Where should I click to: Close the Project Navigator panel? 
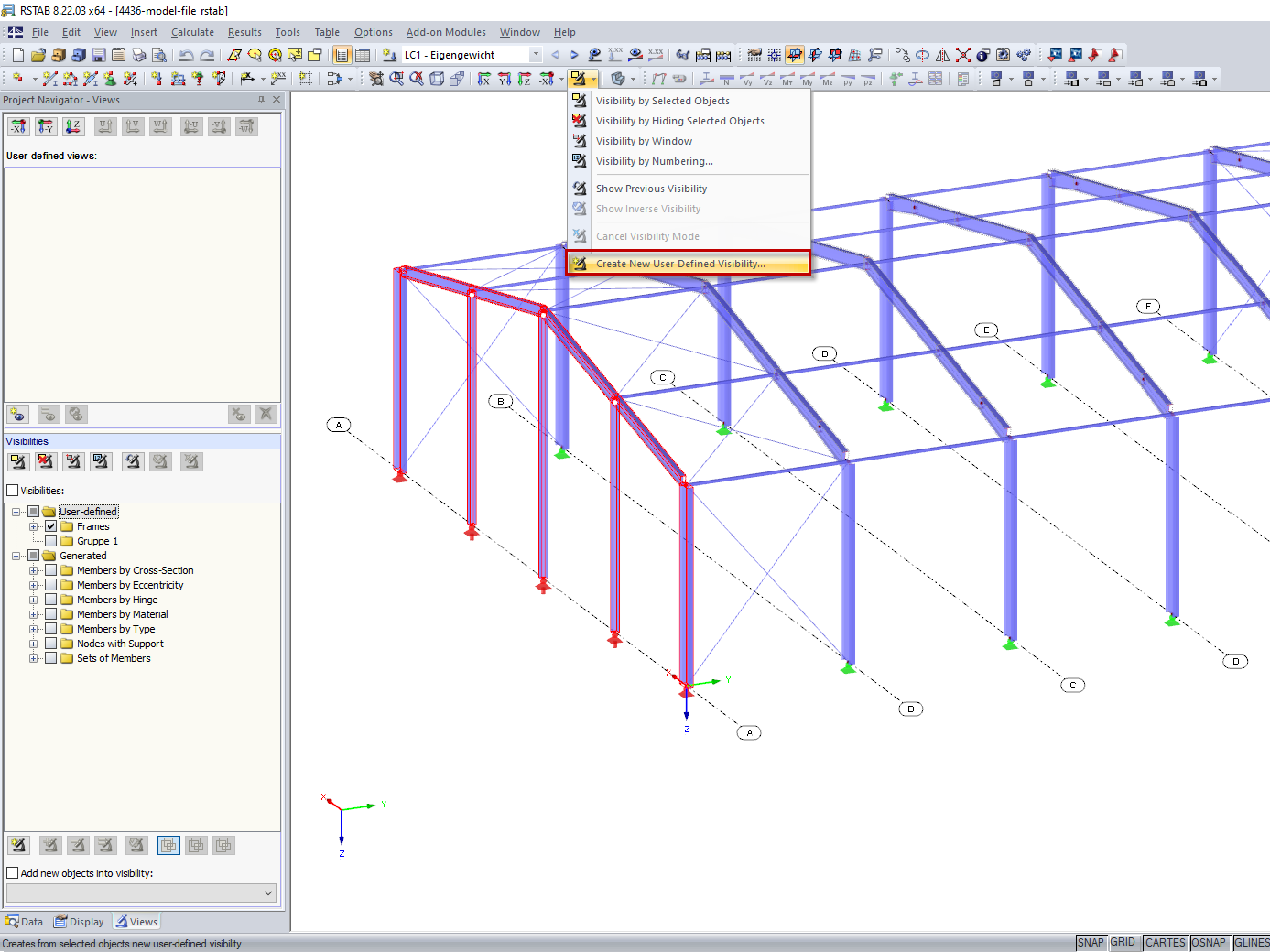tap(277, 100)
